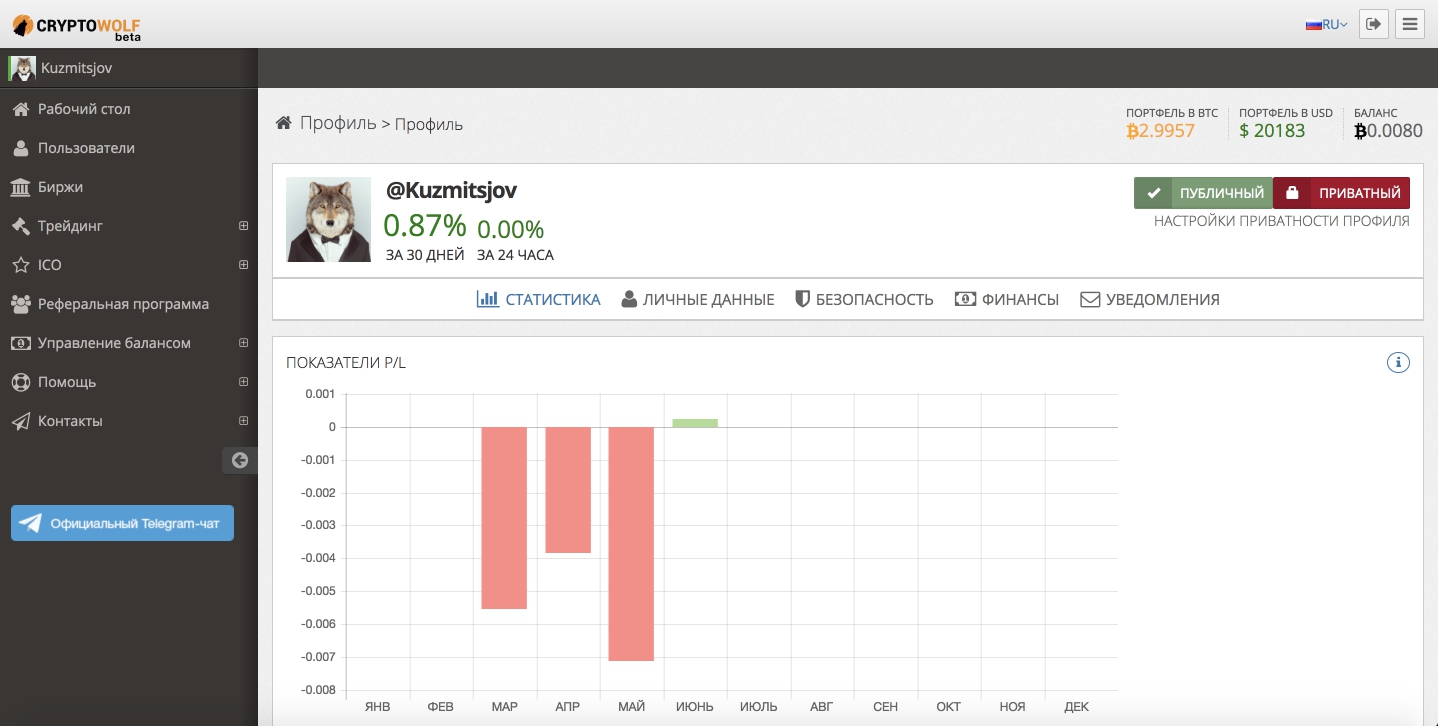Click the home icon in breadcrumb

(x=284, y=123)
